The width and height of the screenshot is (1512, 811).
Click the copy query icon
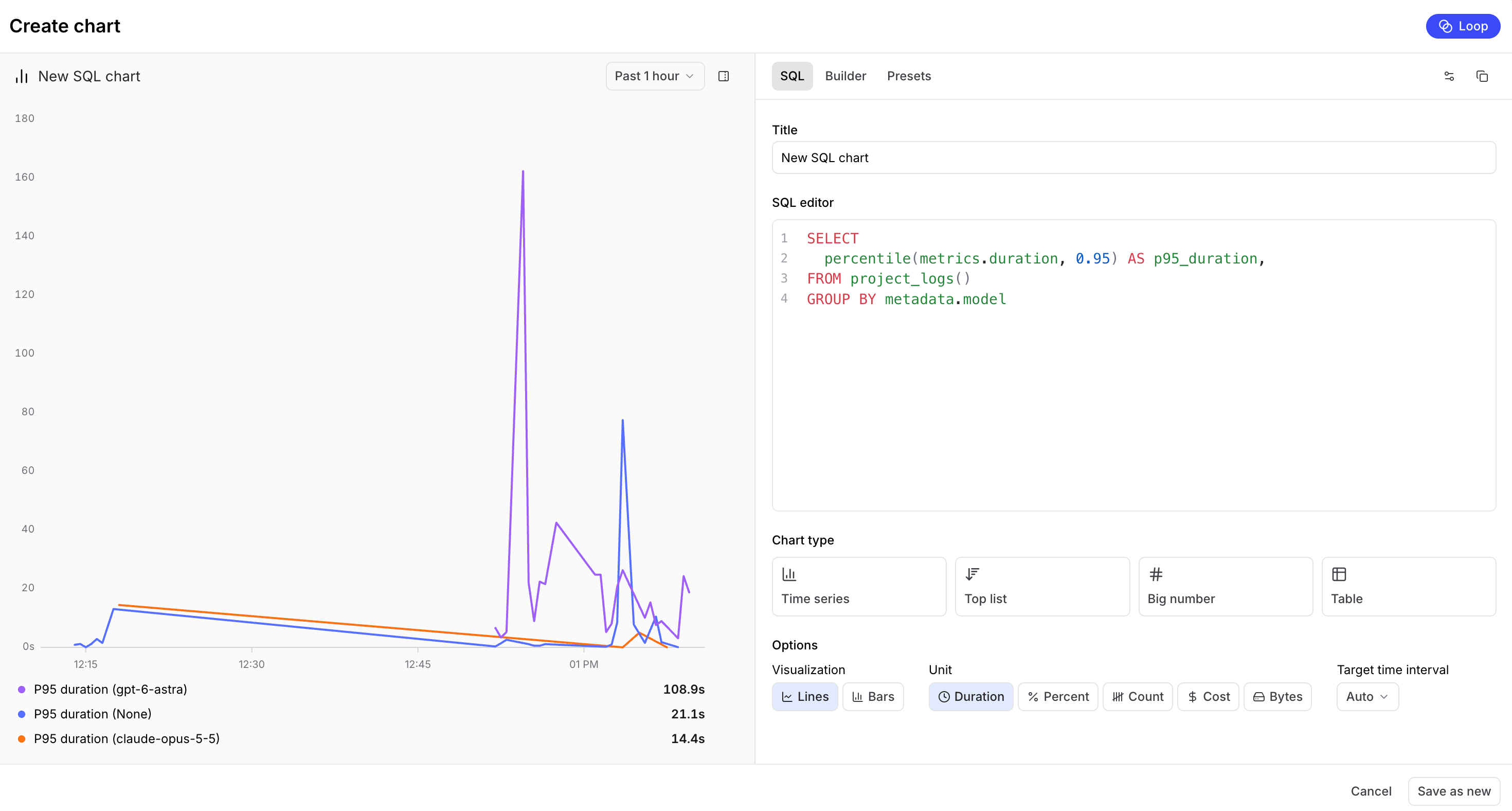pyautogui.click(x=1482, y=76)
